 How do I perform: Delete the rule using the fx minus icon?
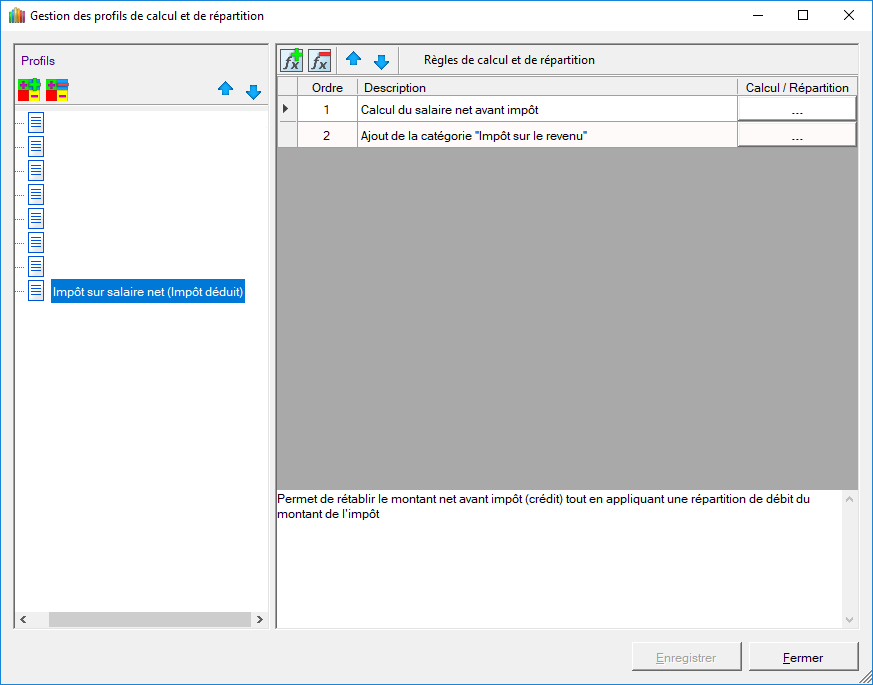(x=319, y=61)
